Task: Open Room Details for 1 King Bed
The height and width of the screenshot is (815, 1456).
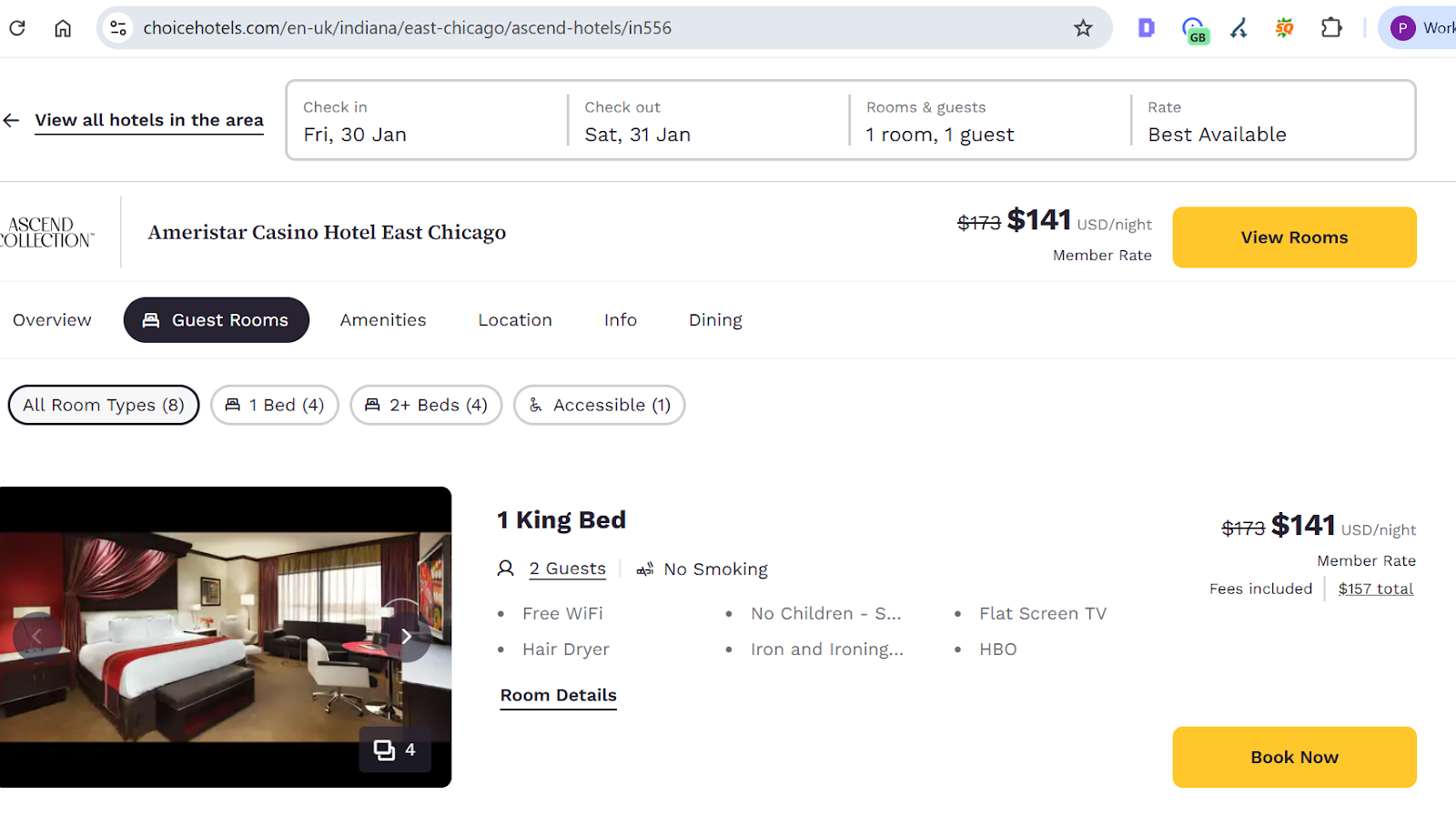Action: point(559,695)
